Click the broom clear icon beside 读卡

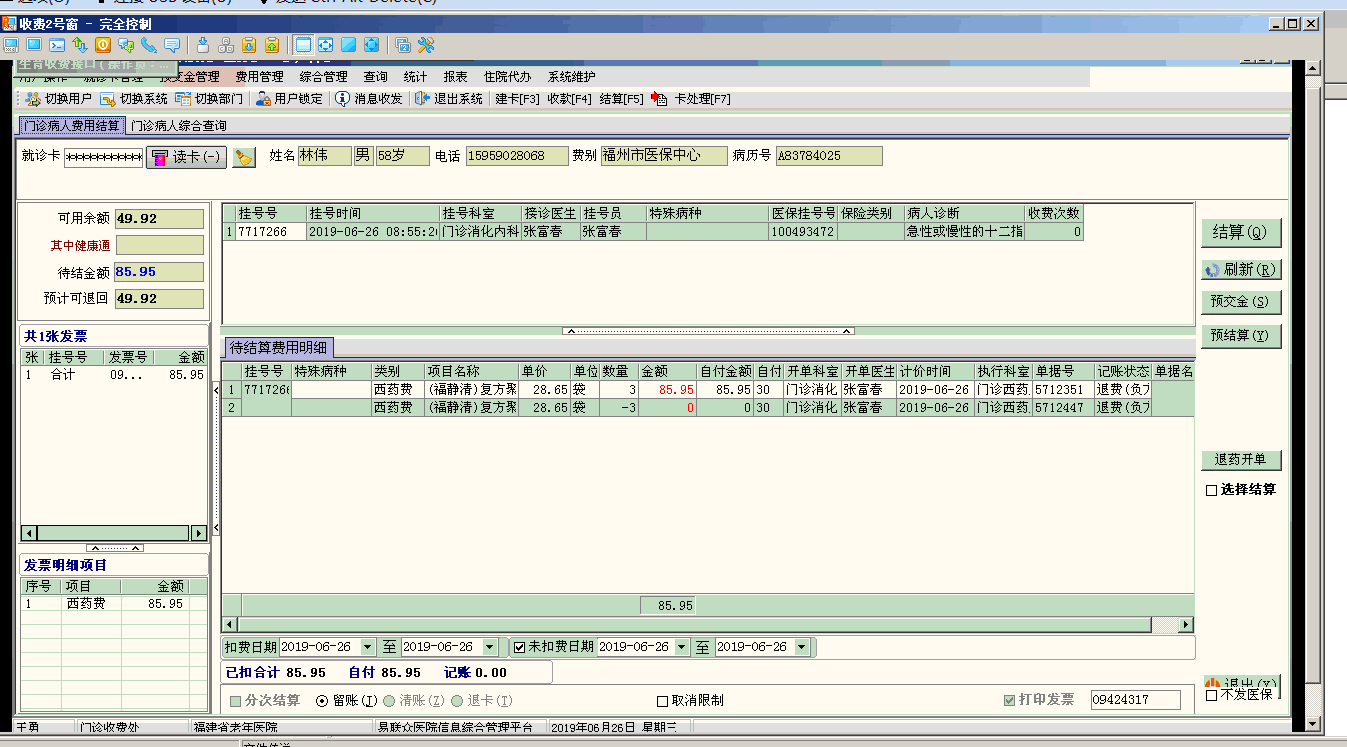pyautogui.click(x=244, y=157)
